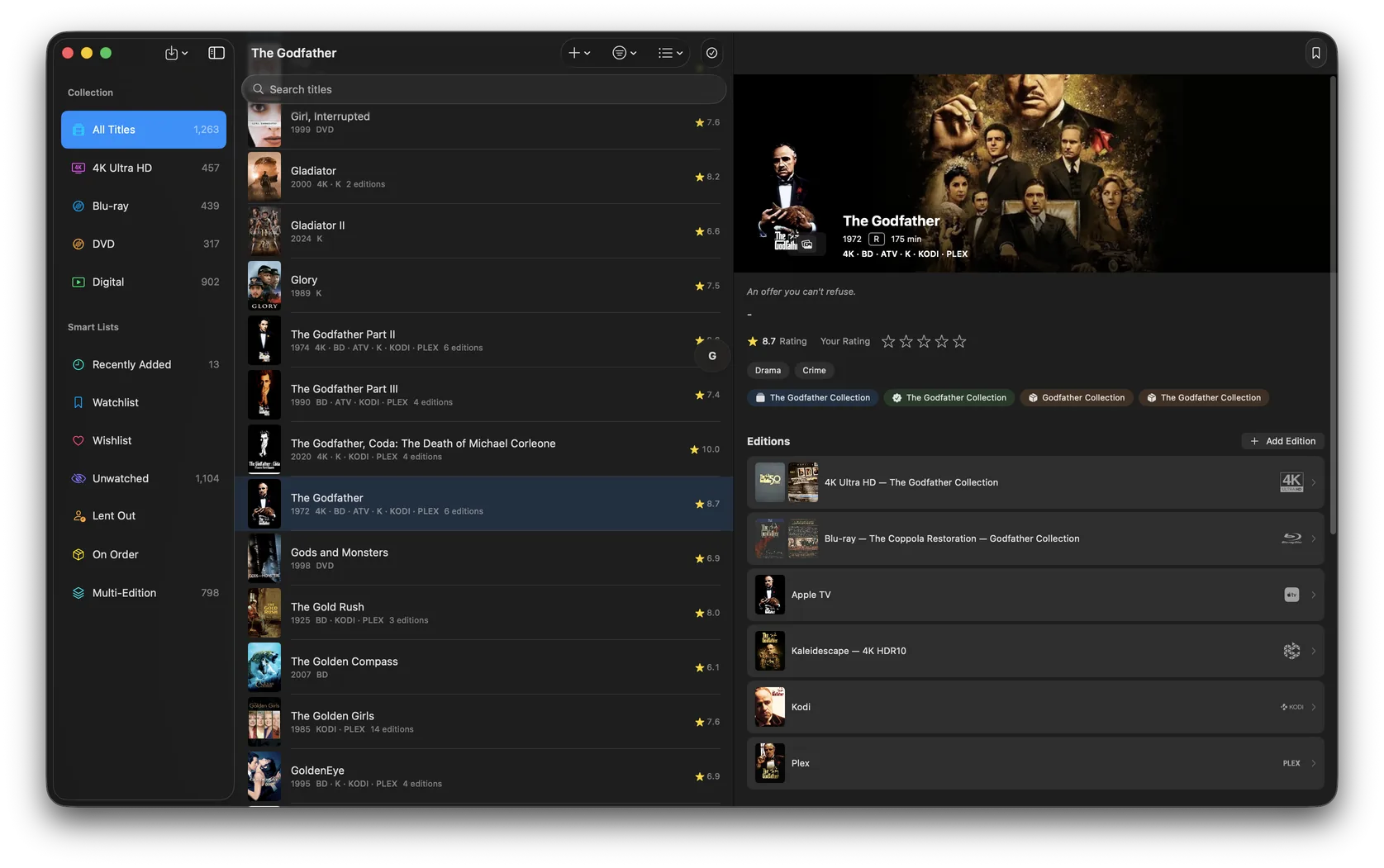The image size is (1384, 868).
Task: Click the Kaleidescape edition logo icon
Action: click(x=1291, y=651)
